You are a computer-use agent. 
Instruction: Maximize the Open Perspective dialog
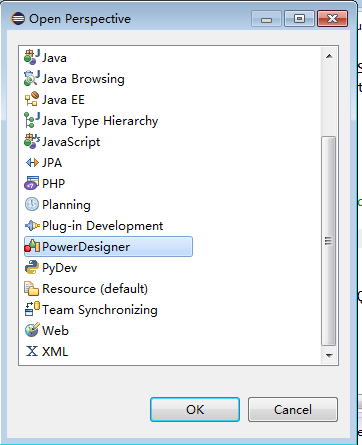[299, 19]
